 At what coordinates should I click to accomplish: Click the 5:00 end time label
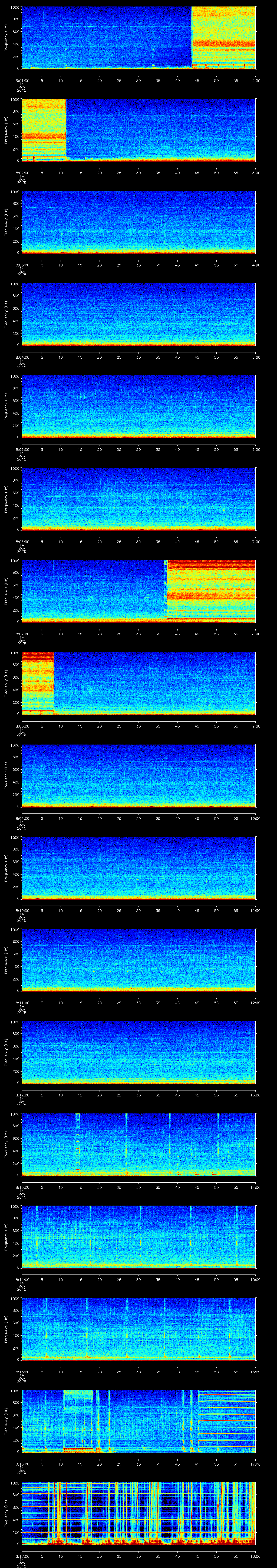coord(256,357)
